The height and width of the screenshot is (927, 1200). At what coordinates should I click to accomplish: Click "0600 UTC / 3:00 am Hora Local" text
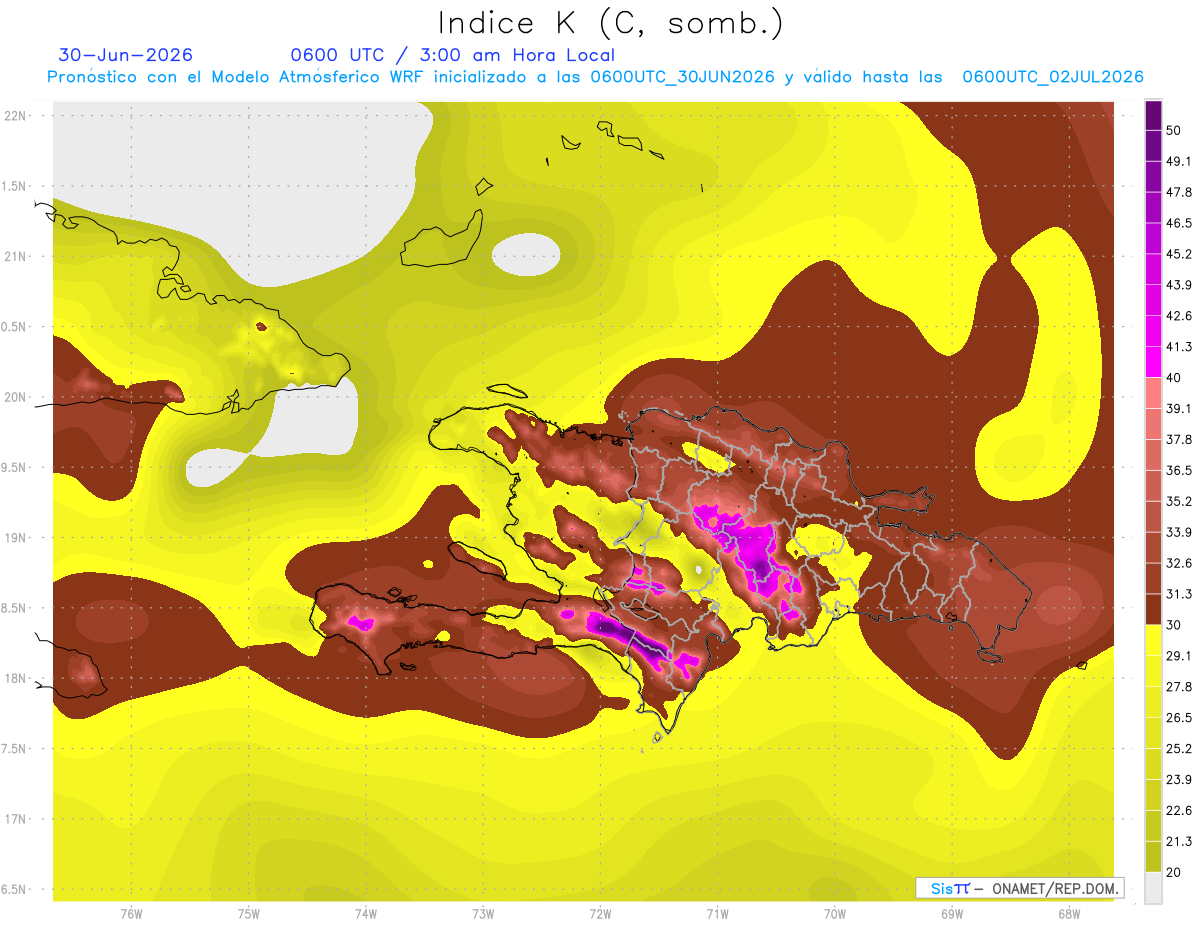(452, 55)
